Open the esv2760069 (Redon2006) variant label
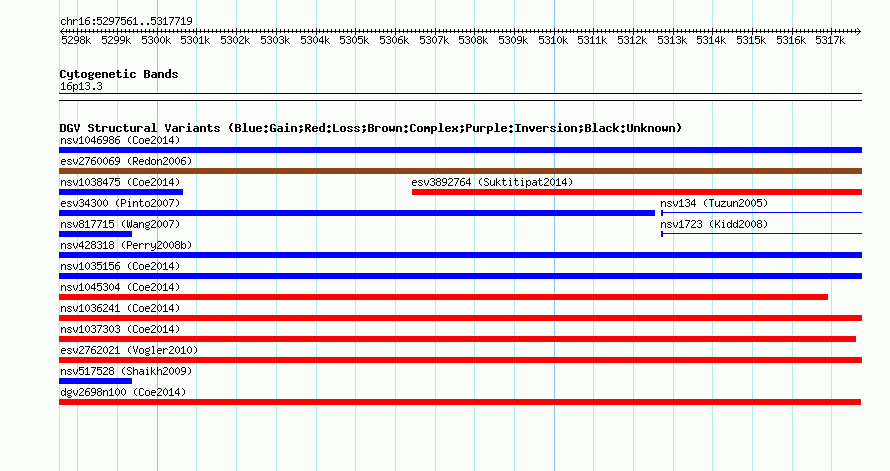The height and width of the screenshot is (471, 890). [126, 161]
